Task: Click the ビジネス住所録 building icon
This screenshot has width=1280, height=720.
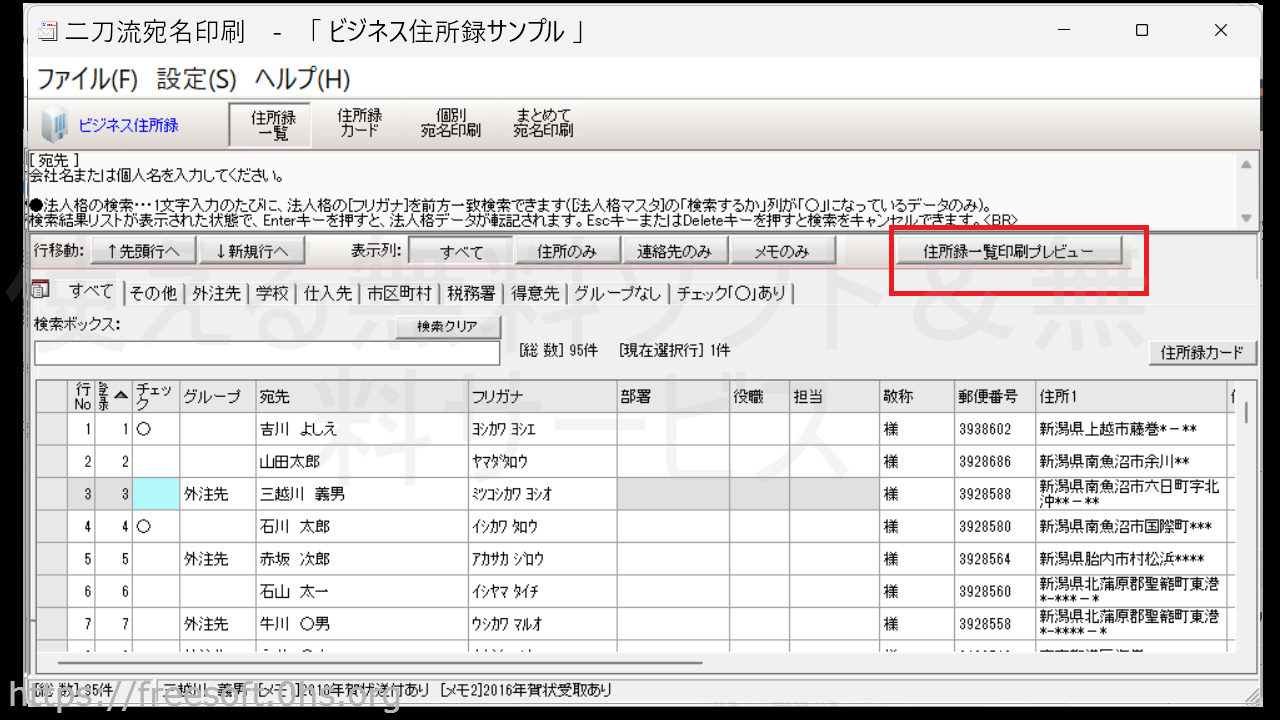Action: (x=52, y=125)
